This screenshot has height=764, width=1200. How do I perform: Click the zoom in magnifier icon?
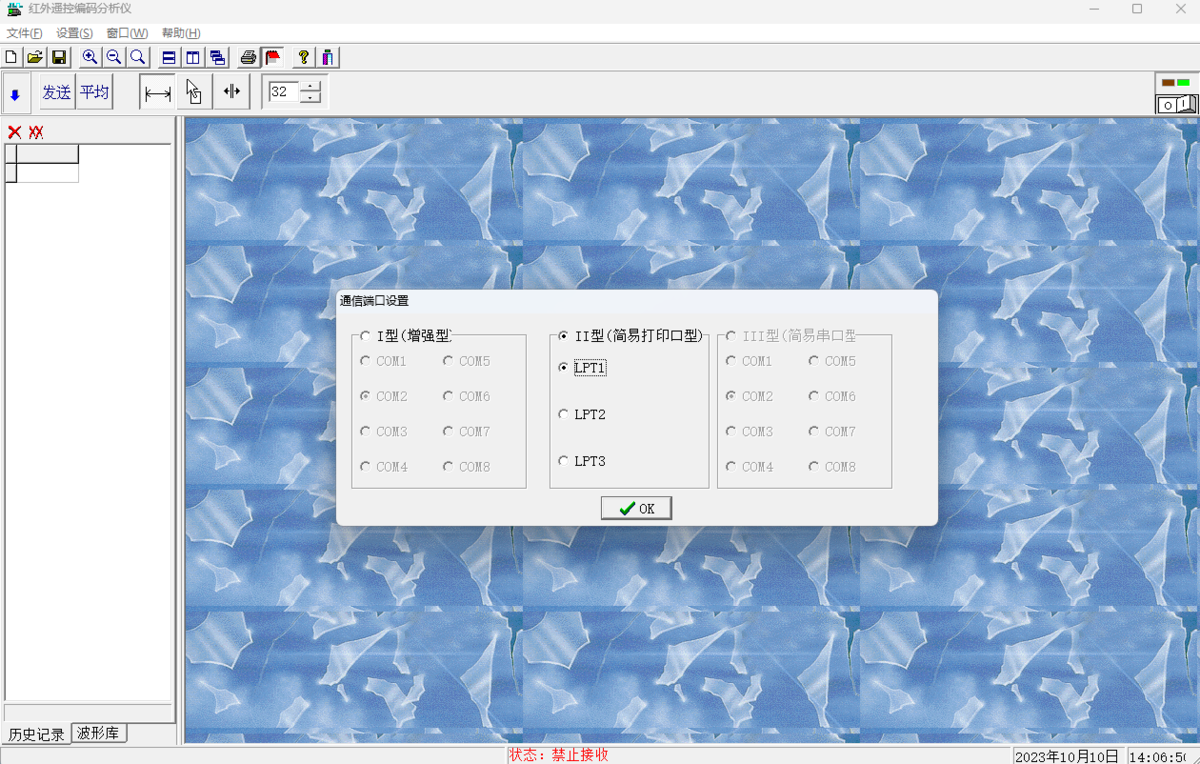(x=90, y=57)
